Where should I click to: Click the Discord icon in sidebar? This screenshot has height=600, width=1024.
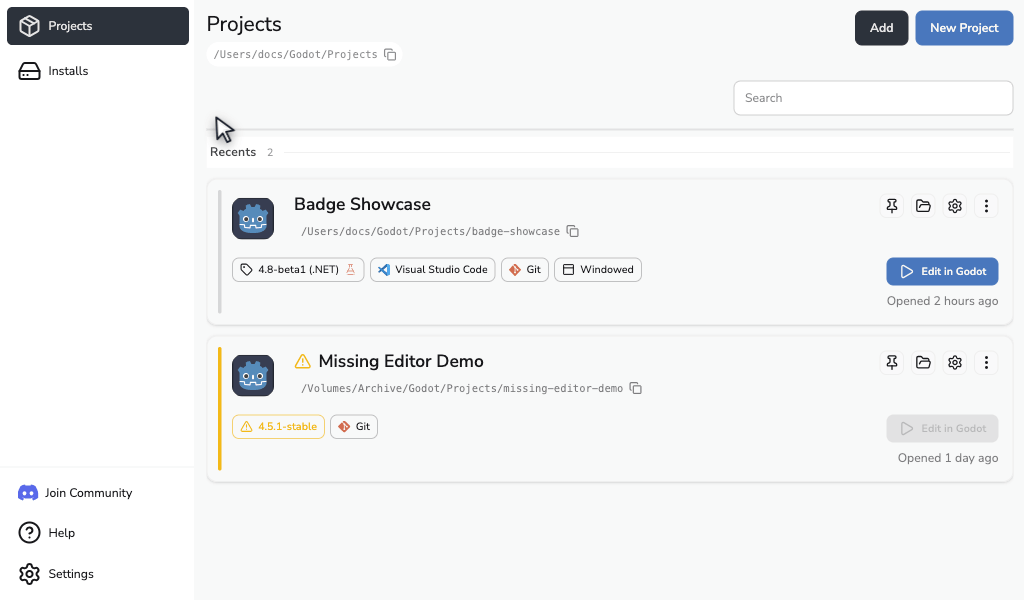[x=27, y=493]
